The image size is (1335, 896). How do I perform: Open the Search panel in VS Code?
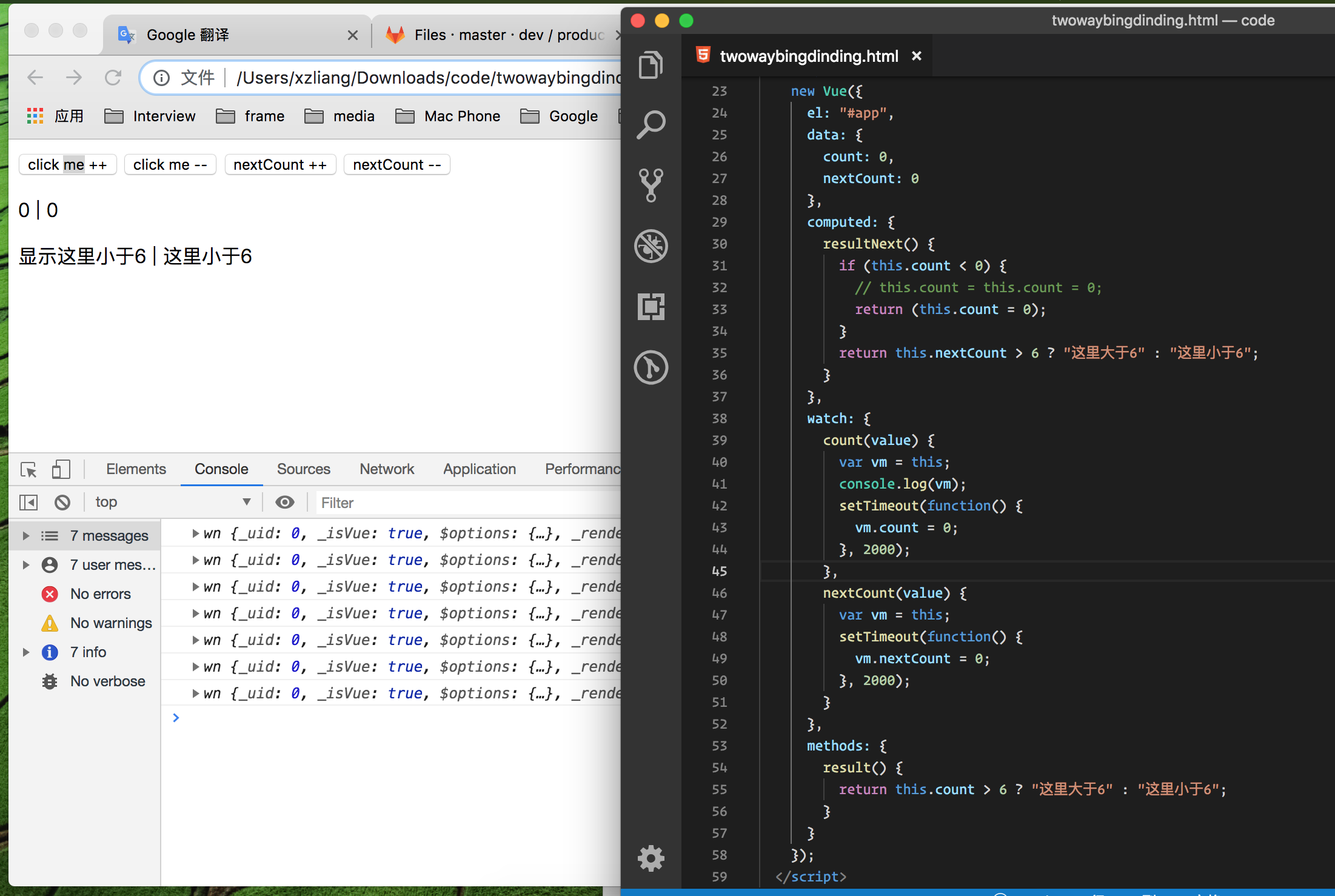coord(651,125)
